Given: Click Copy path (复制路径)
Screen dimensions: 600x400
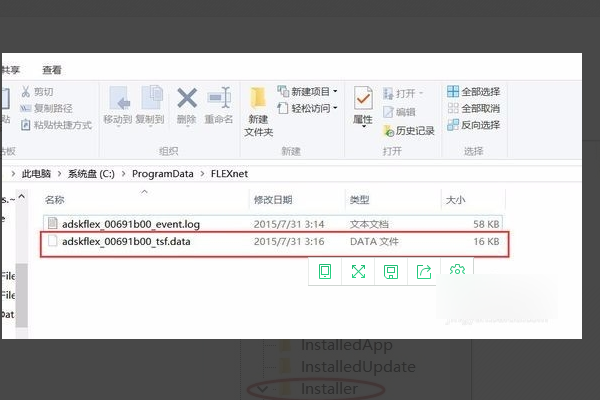Looking at the screenshot, I should [46, 108].
